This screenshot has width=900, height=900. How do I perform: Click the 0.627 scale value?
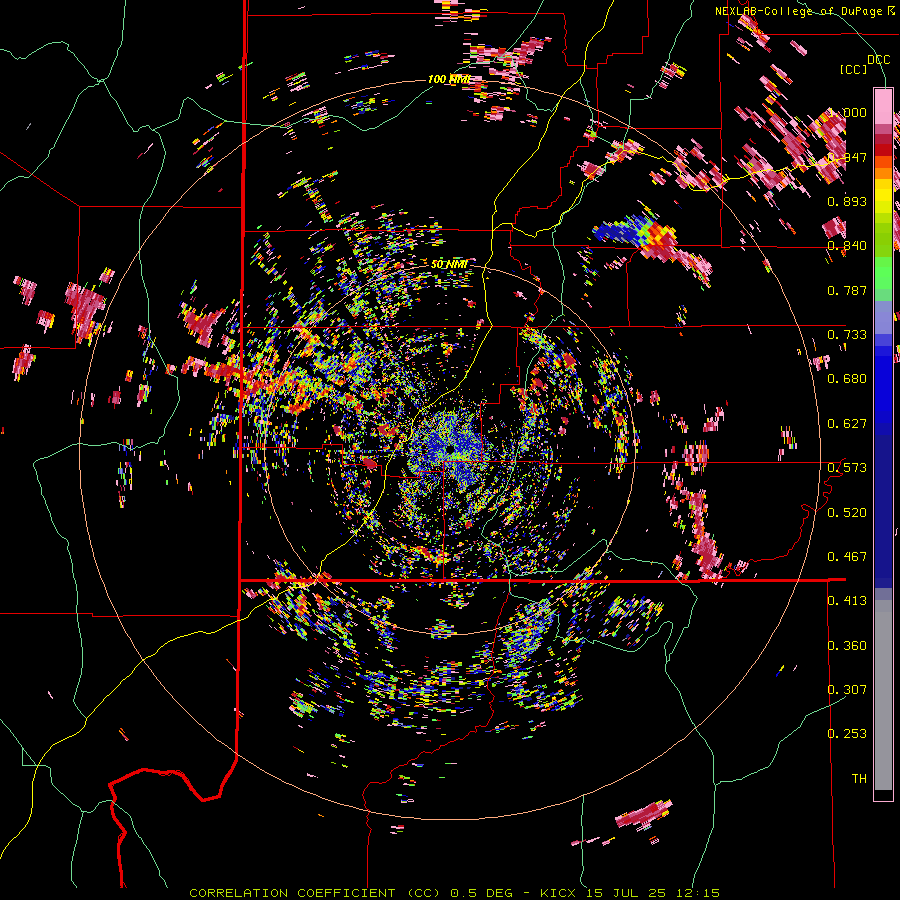tap(847, 424)
